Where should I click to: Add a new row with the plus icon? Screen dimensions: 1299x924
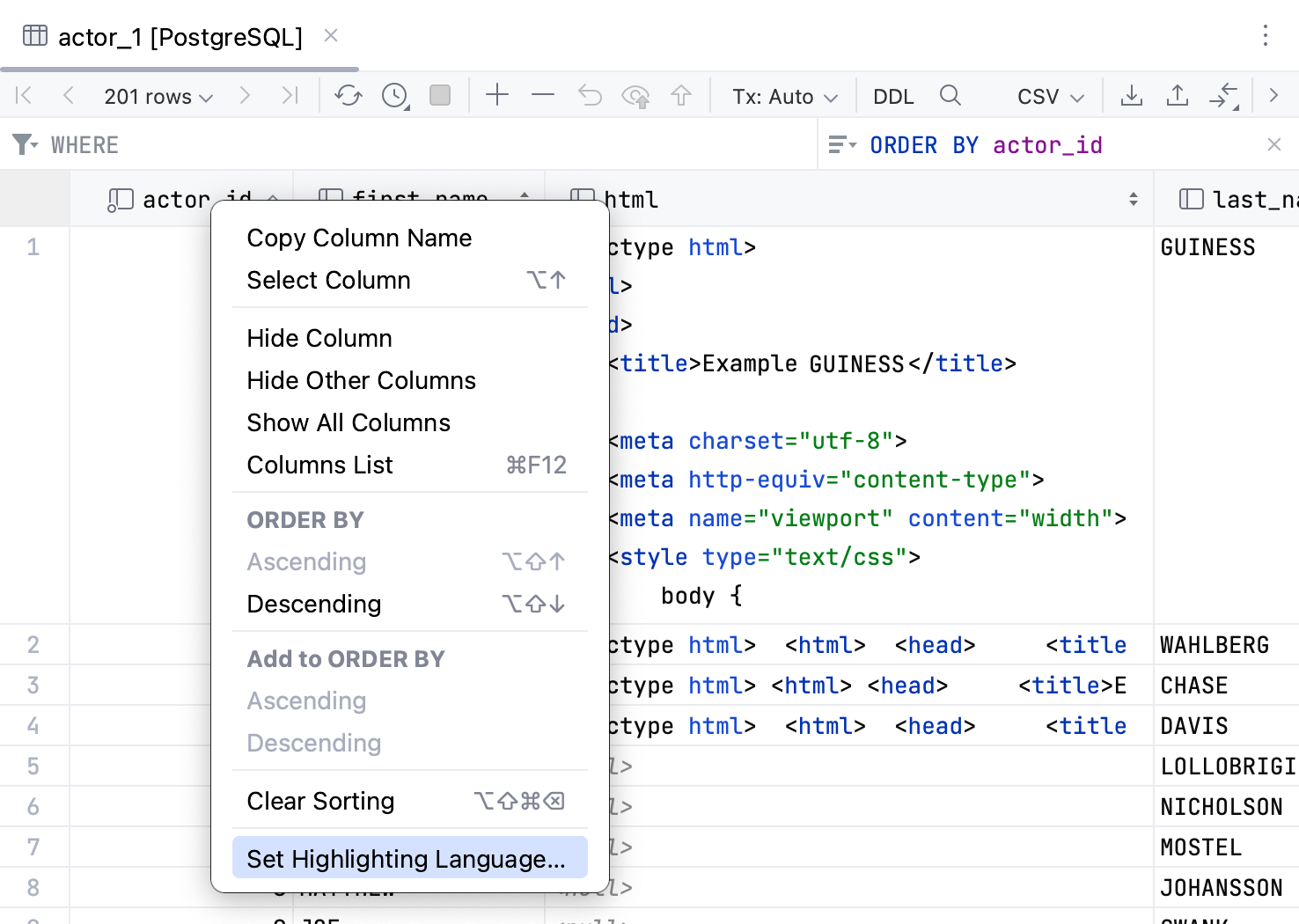[497, 95]
